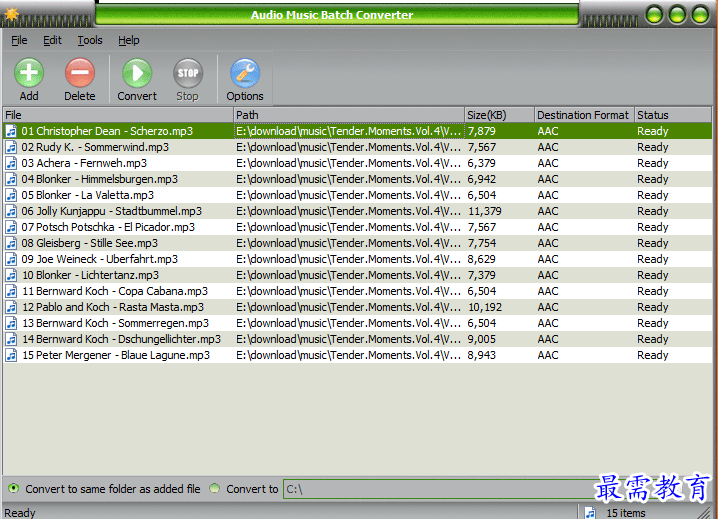The height and width of the screenshot is (519, 718).
Task: Open the Tools menu
Action: pyautogui.click(x=90, y=40)
